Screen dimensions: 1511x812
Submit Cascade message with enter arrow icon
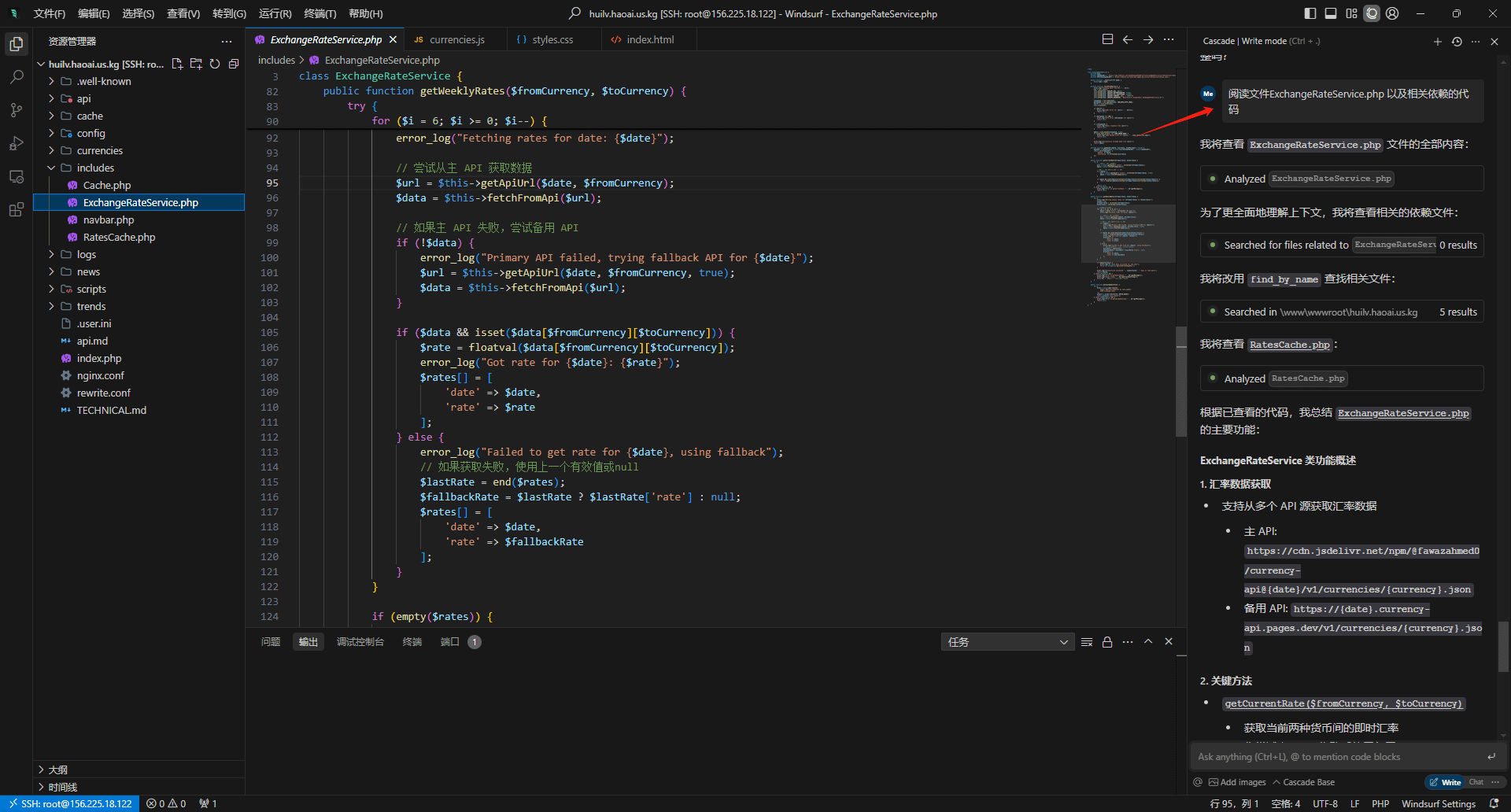[x=1491, y=757]
